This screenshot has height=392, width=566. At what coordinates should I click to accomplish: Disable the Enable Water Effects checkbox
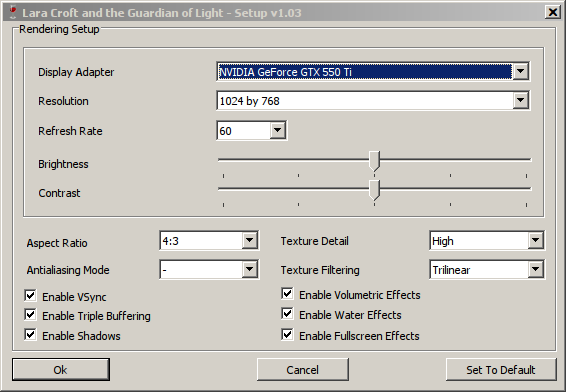287,314
